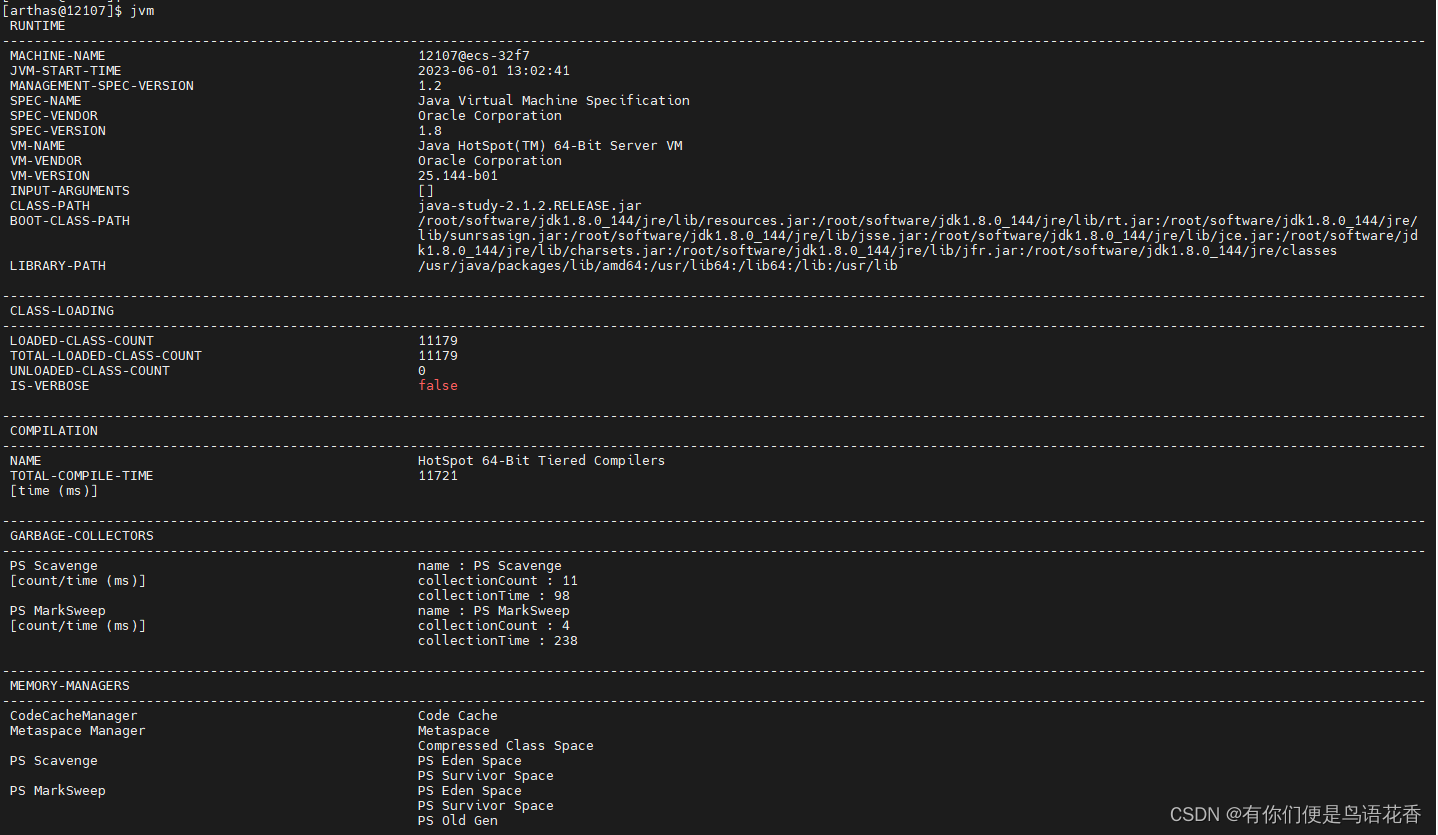Screen dimensions: 1438x835
Task: Click the '[time (ms)]' unit label
Action: coord(54,491)
